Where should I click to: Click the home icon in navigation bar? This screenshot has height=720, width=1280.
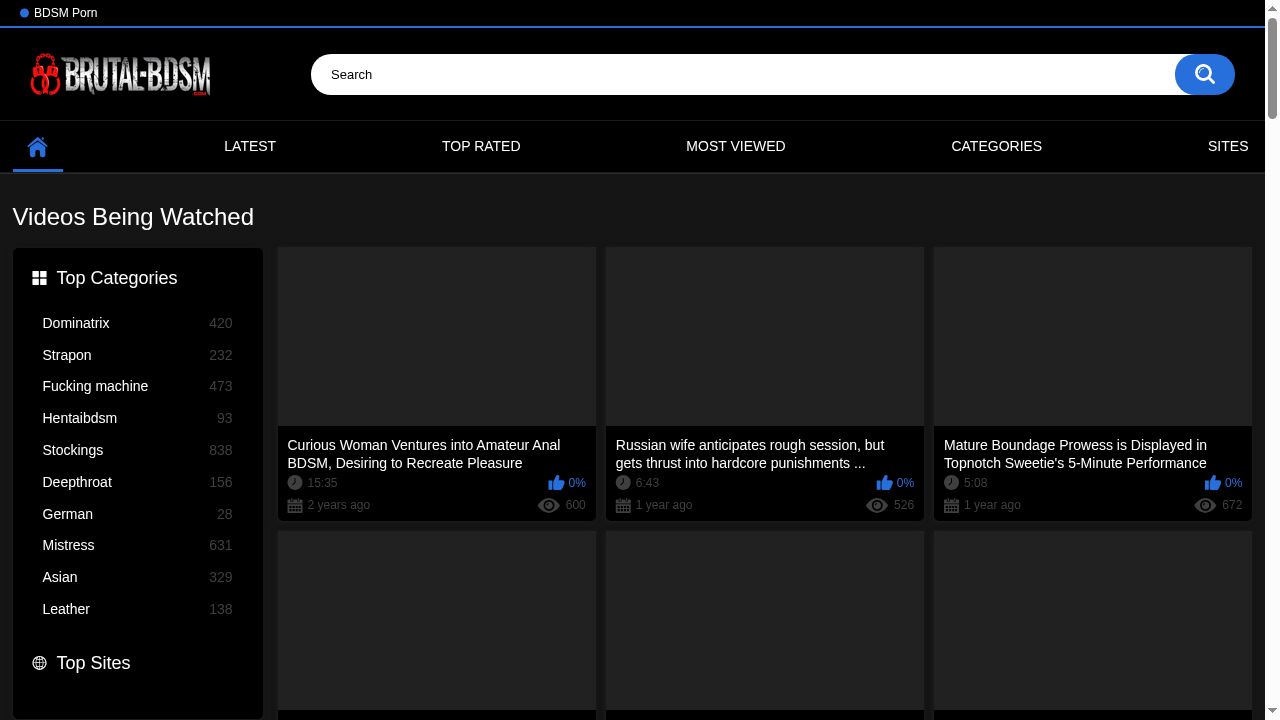[38, 147]
